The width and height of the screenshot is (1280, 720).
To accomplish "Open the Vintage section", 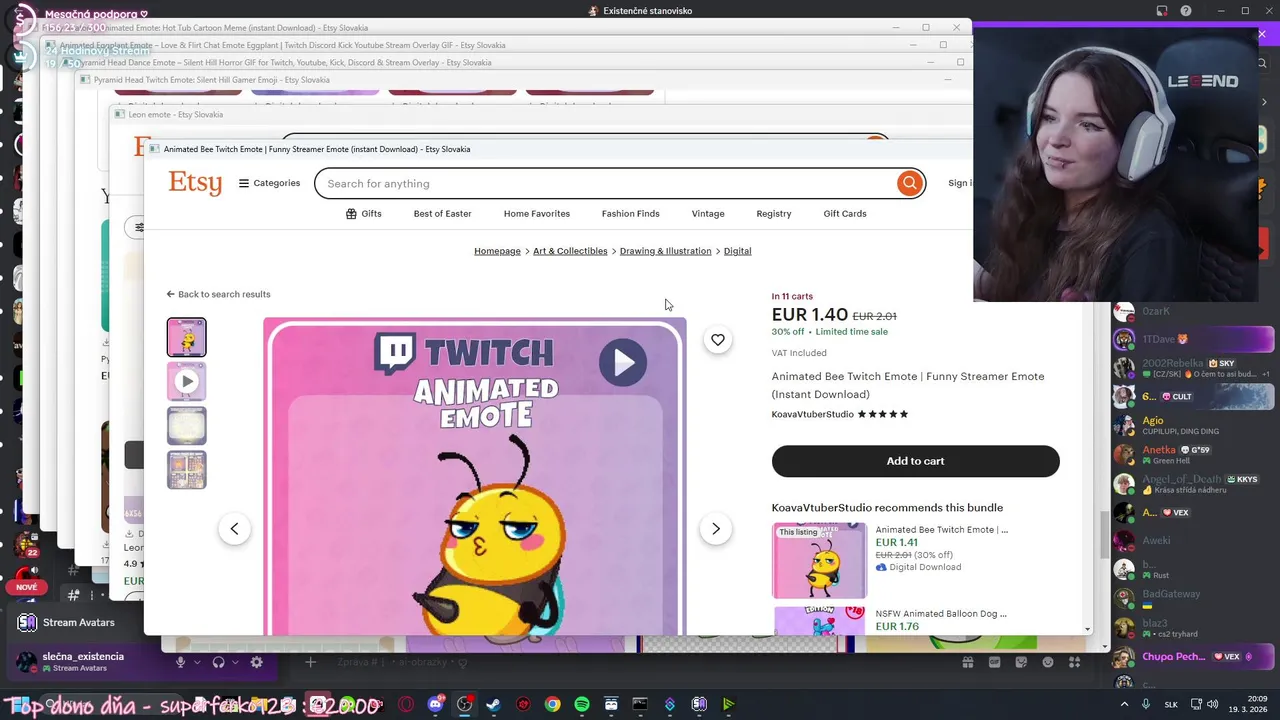I will (x=708, y=213).
